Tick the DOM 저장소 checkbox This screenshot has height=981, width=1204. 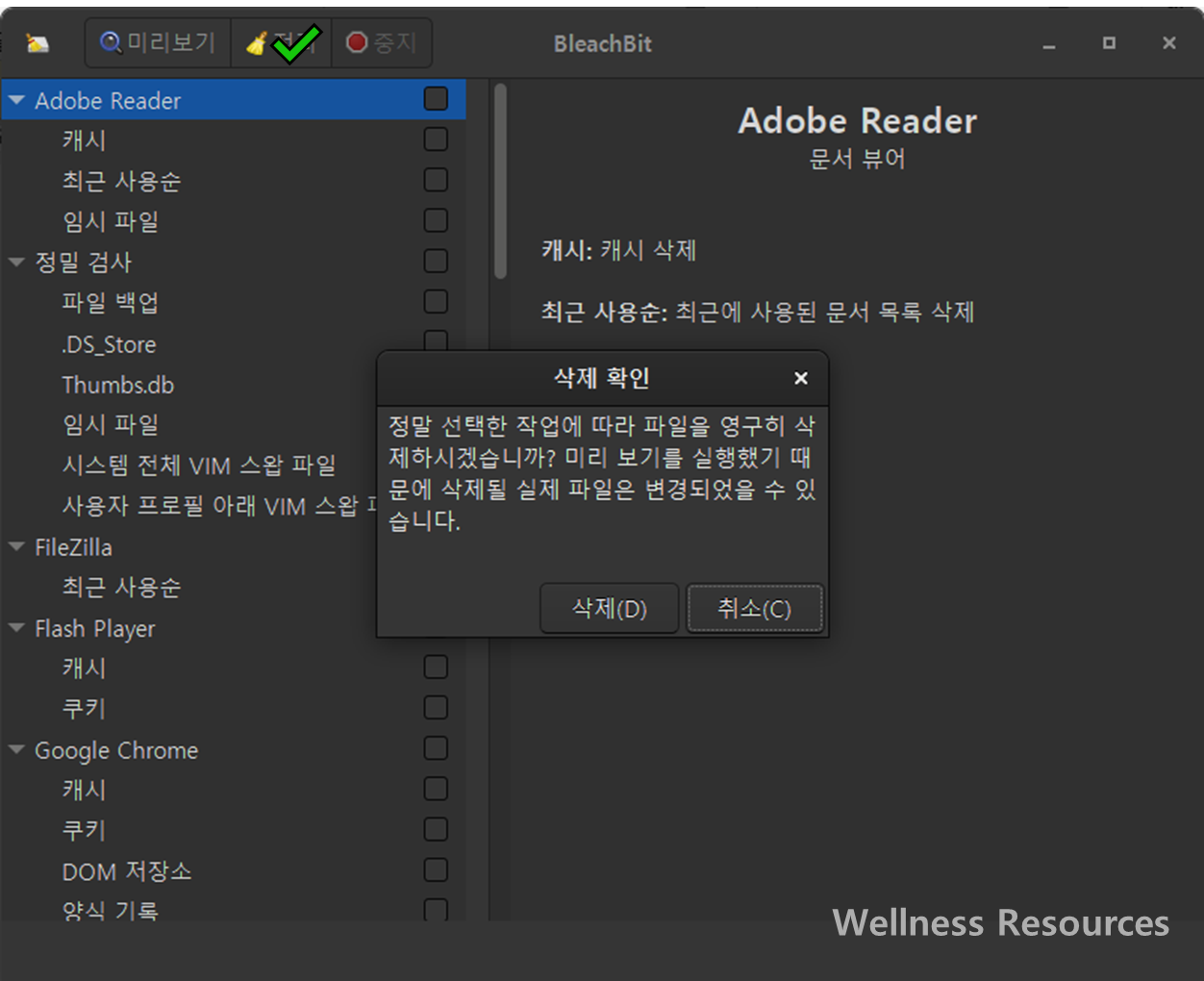coord(436,869)
